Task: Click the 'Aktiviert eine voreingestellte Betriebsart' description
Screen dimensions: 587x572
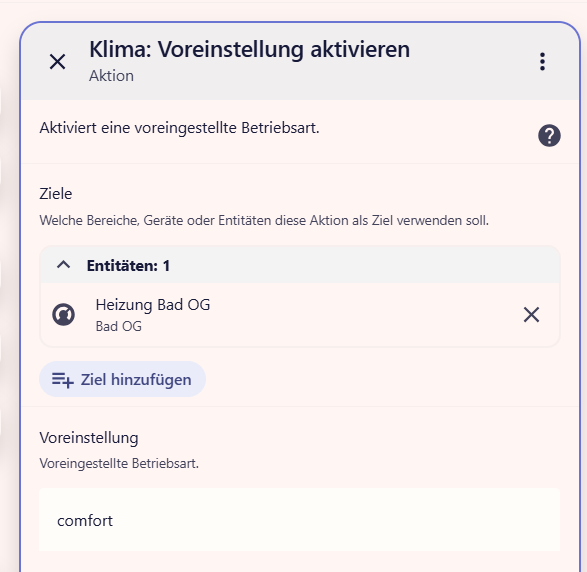Action: (179, 128)
